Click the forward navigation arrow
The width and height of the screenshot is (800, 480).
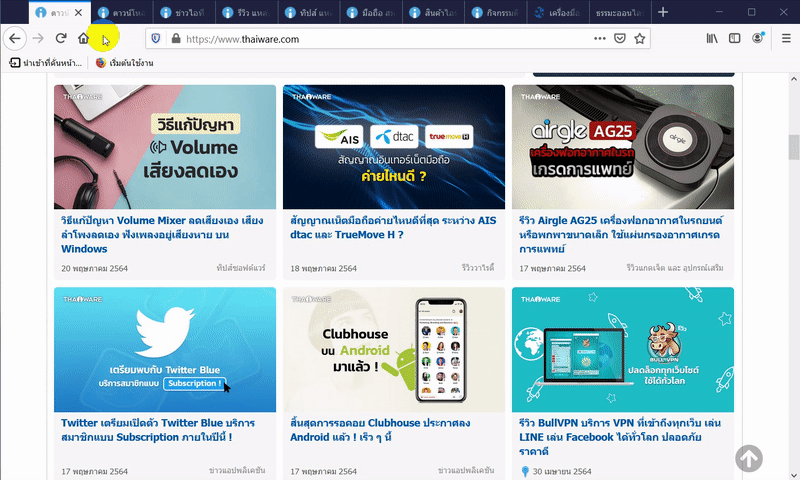coord(38,38)
